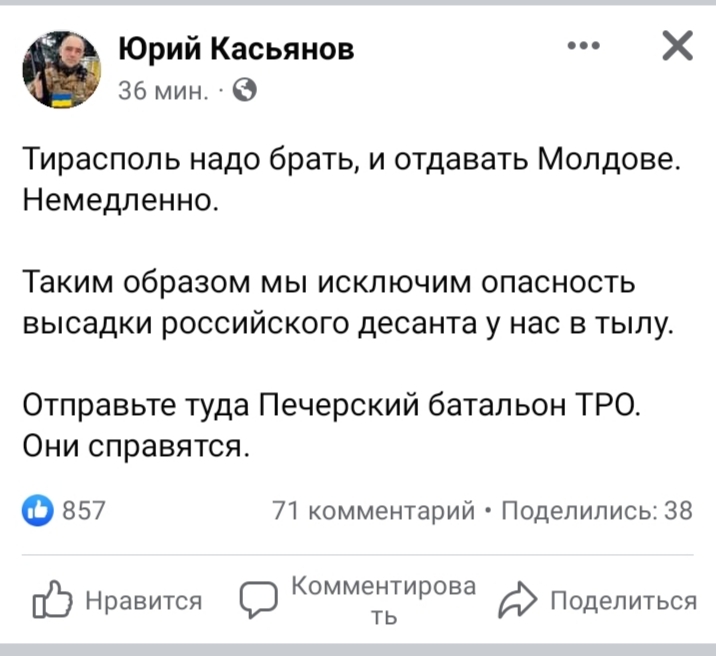View the 857 reactions count
Screen dimensions: 716x656
85,511
